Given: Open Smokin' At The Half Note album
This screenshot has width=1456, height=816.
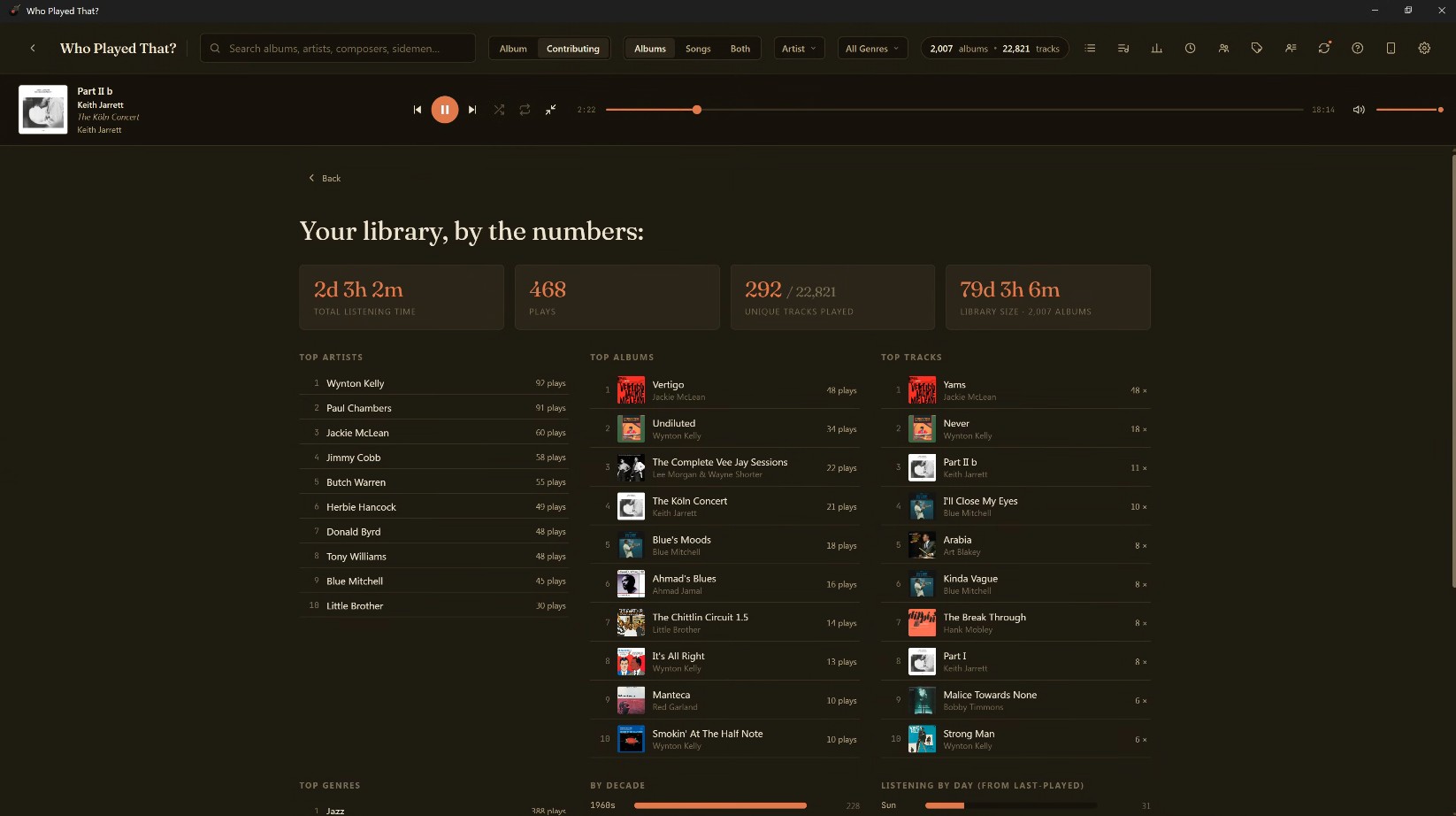Looking at the screenshot, I should tap(725, 740).
